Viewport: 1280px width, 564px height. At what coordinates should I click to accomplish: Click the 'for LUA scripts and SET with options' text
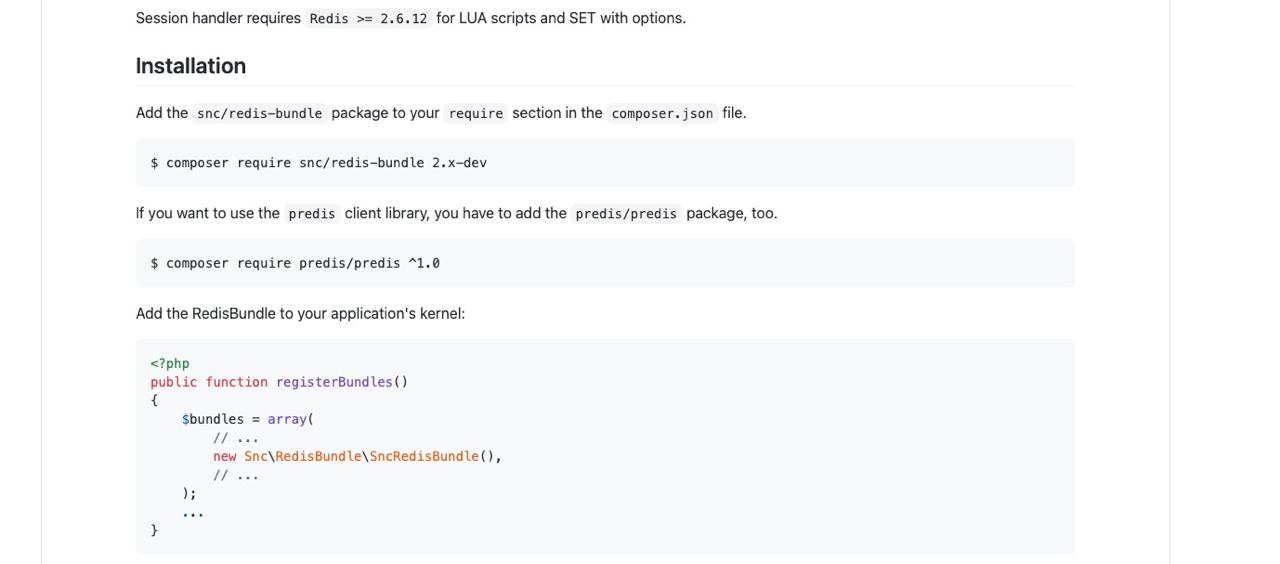pos(561,18)
